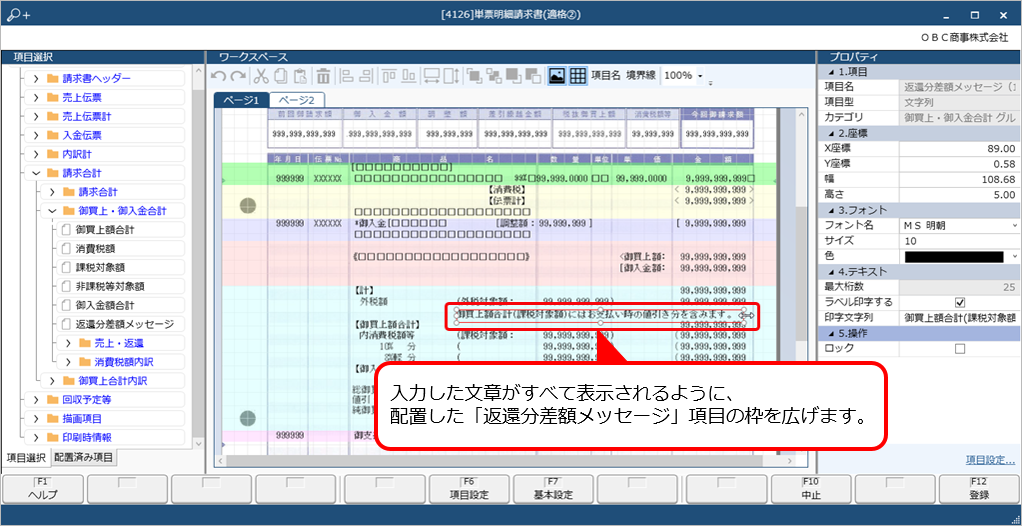Image resolution: width=1022 pixels, height=526 pixels.
Task: Click the Redo arrow icon
Action: pos(238,76)
